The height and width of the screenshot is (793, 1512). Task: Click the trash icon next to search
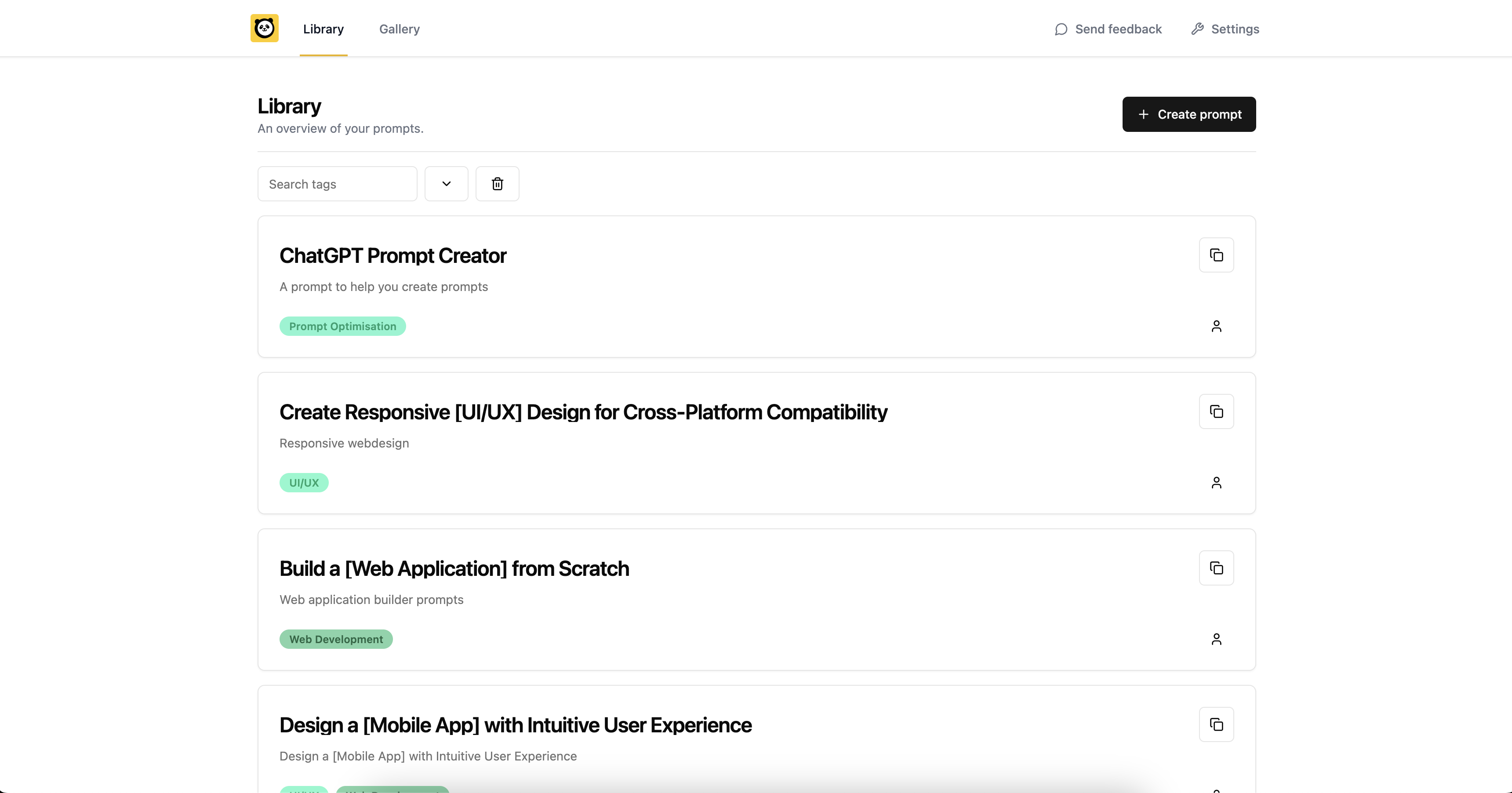tap(497, 184)
